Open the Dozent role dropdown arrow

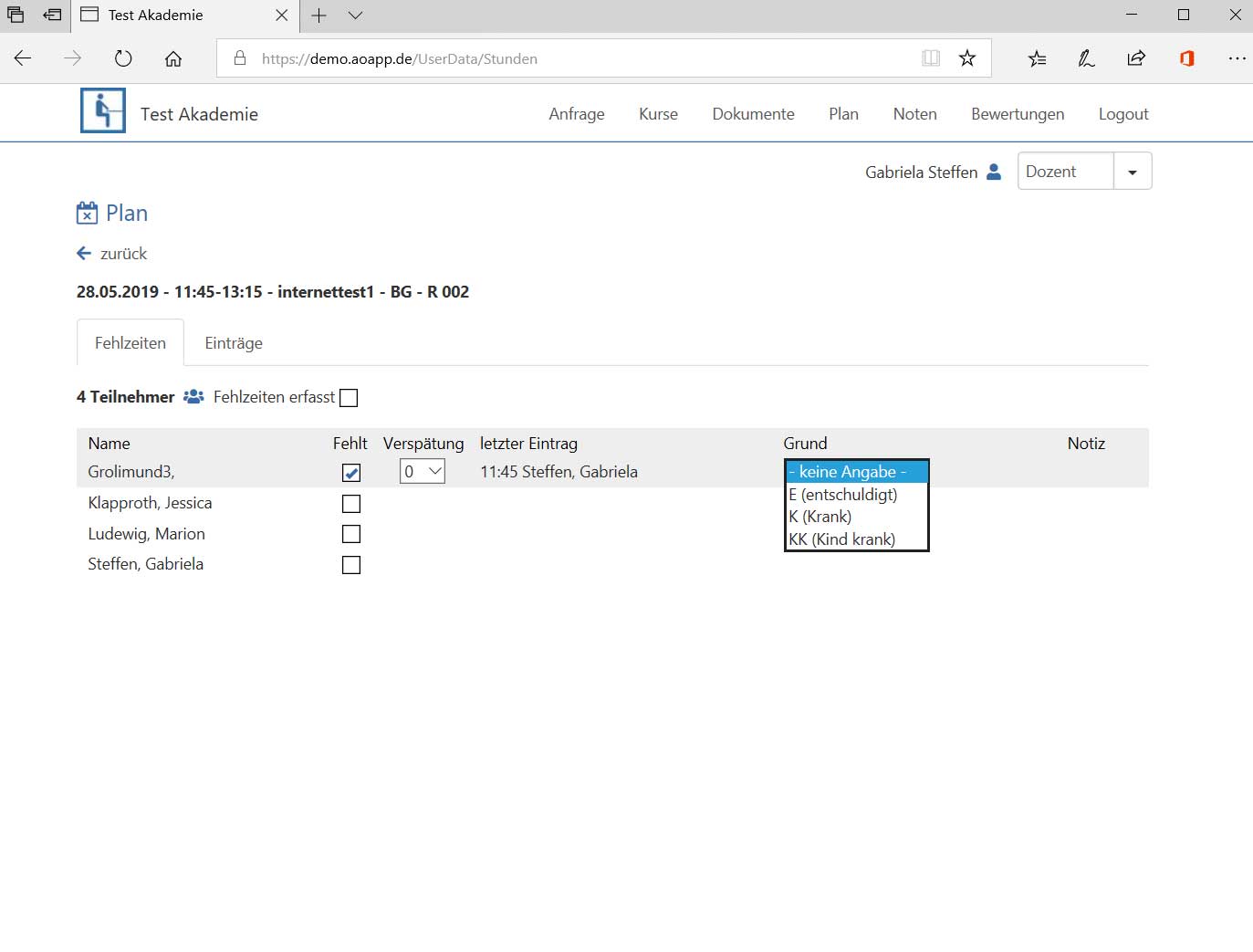tap(1133, 172)
